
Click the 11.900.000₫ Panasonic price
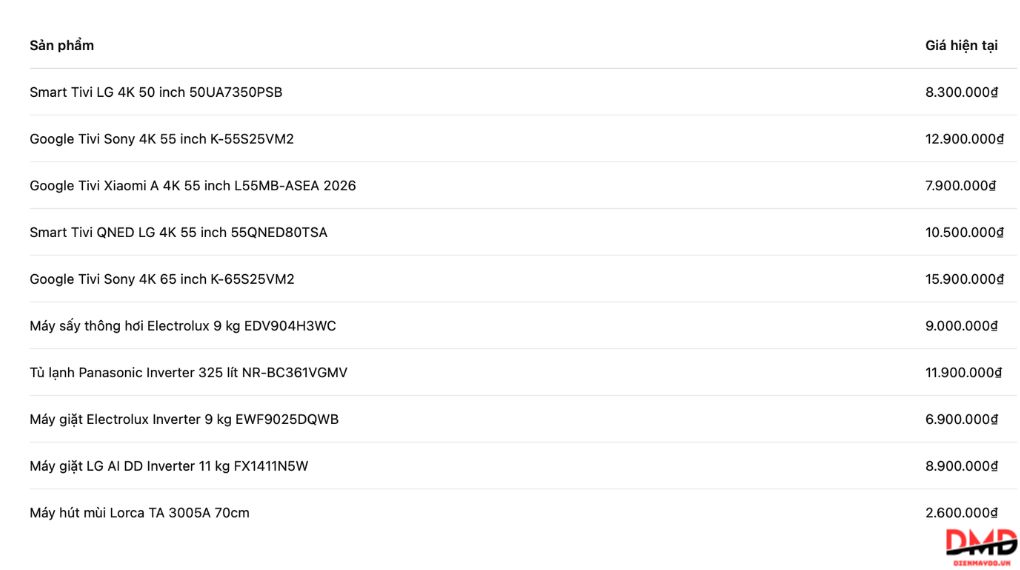tap(963, 373)
